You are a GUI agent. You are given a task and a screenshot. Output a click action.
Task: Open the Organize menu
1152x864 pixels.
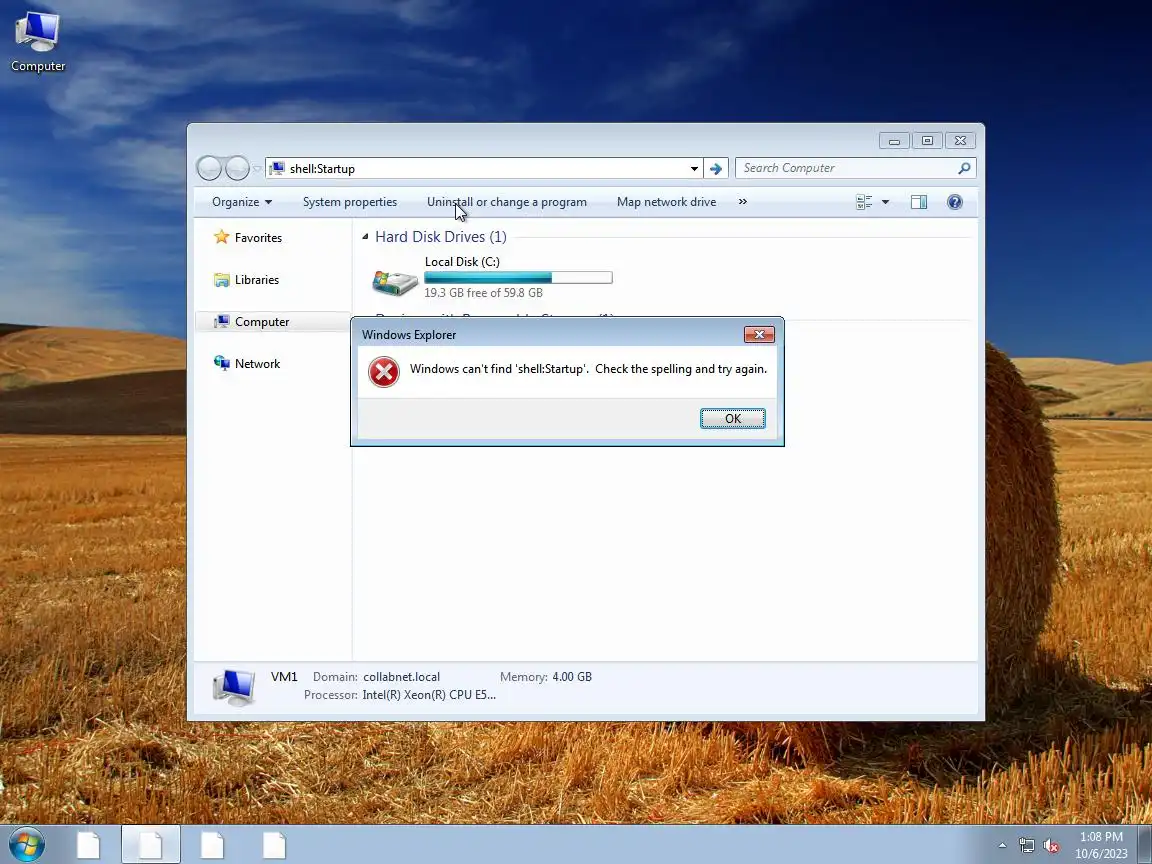point(242,202)
